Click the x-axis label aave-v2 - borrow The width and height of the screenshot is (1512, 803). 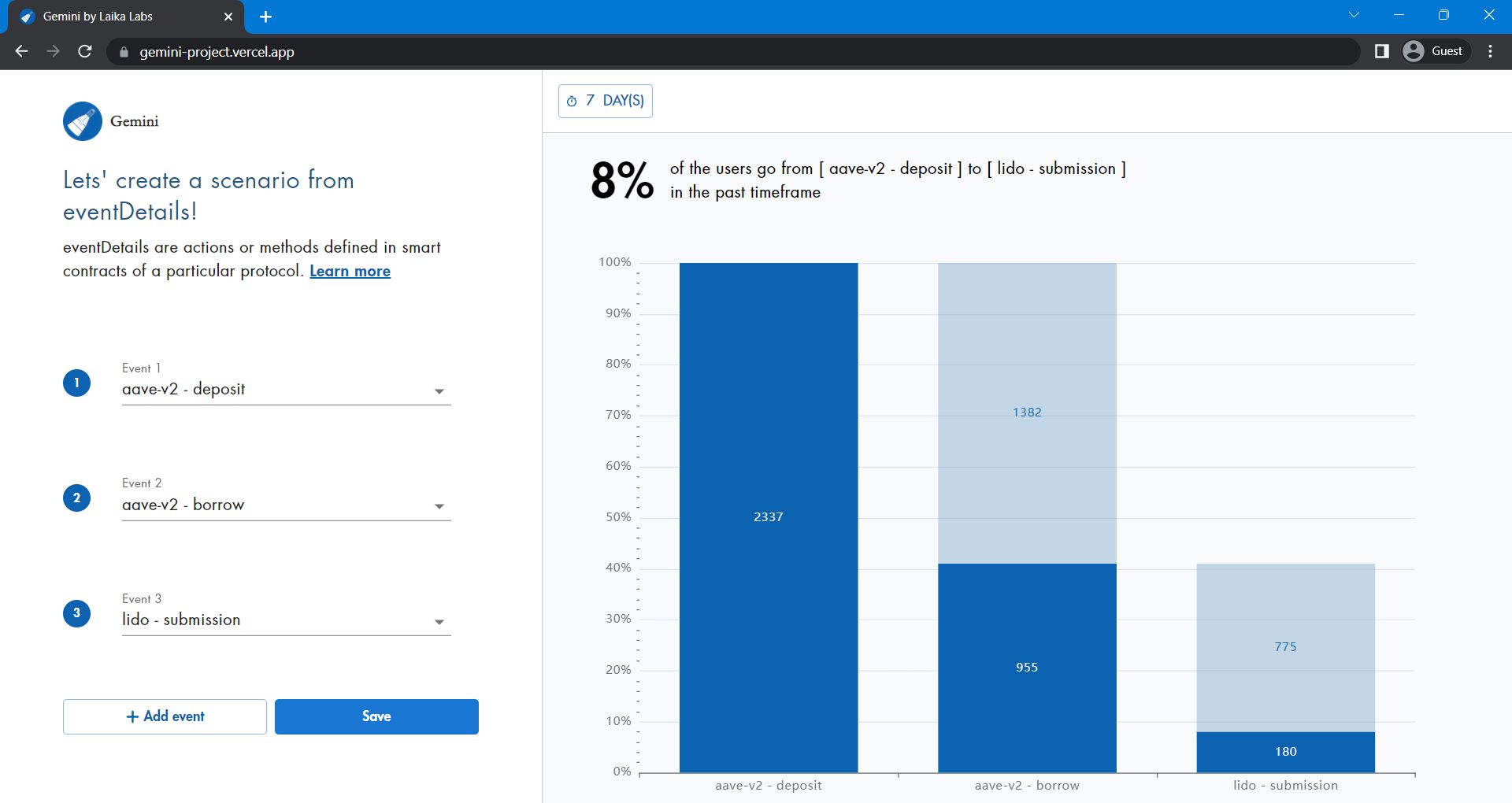[1027, 786]
